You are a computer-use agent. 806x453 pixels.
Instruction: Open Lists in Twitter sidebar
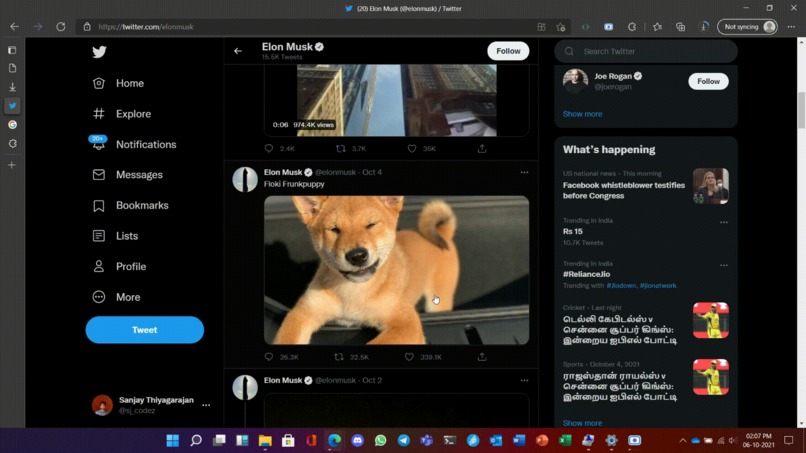pos(115,236)
